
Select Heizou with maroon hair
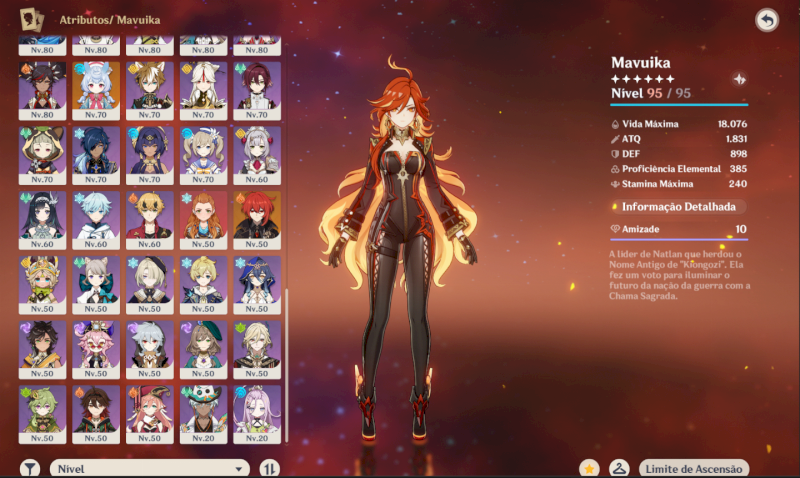pyautogui.click(x=257, y=91)
